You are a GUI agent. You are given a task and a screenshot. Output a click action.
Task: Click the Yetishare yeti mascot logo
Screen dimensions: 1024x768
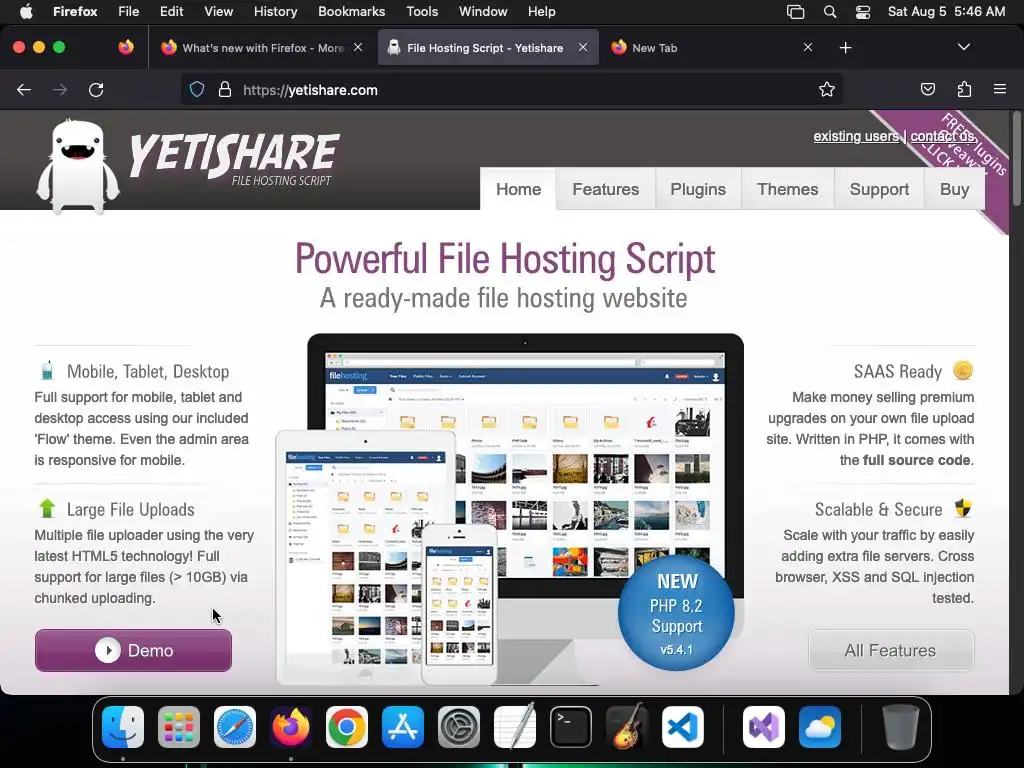pos(78,167)
